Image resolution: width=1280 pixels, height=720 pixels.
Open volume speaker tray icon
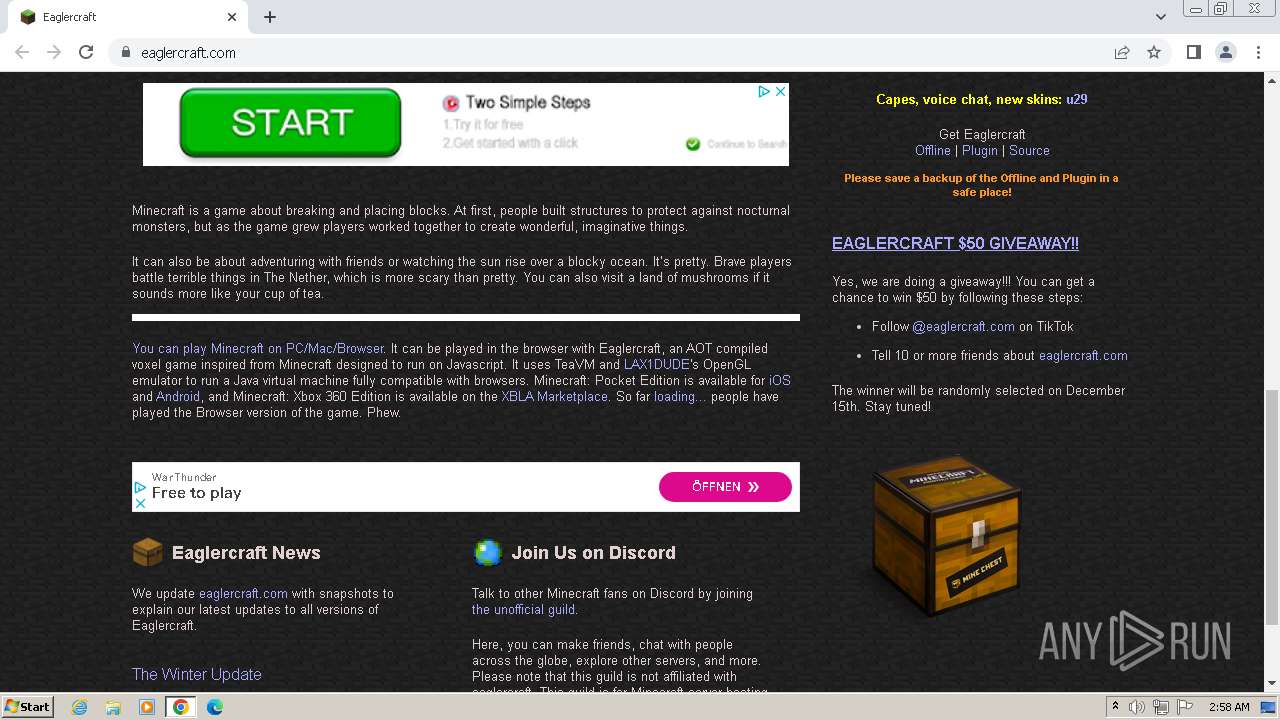(x=1137, y=707)
